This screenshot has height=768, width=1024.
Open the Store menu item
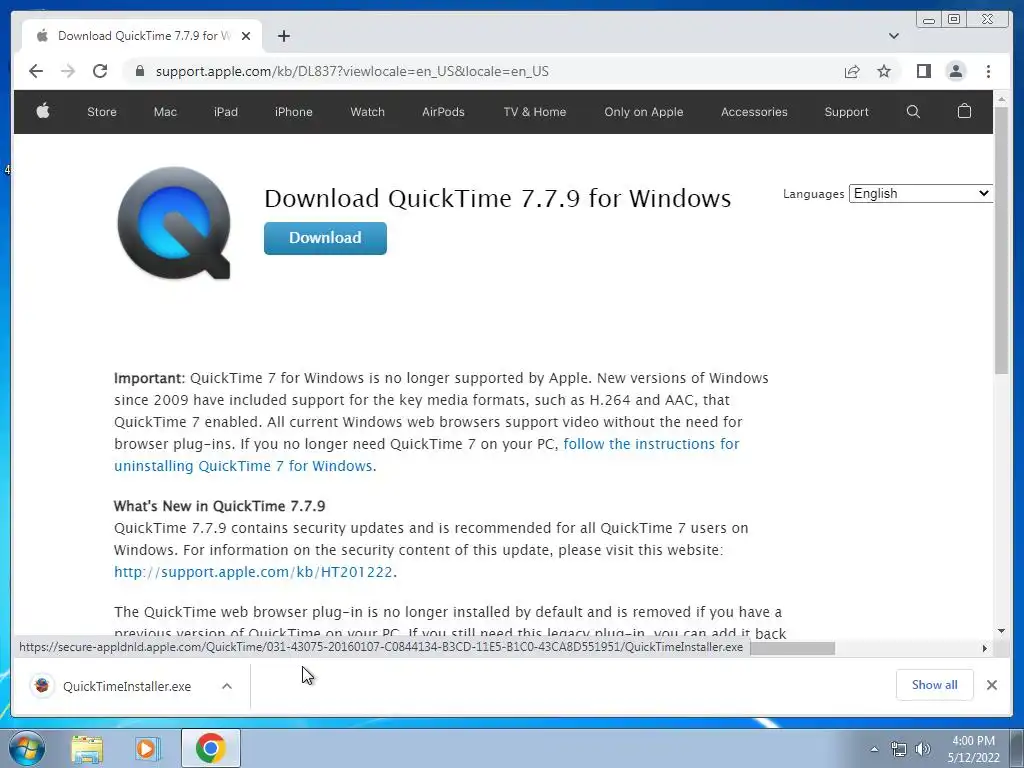point(102,112)
